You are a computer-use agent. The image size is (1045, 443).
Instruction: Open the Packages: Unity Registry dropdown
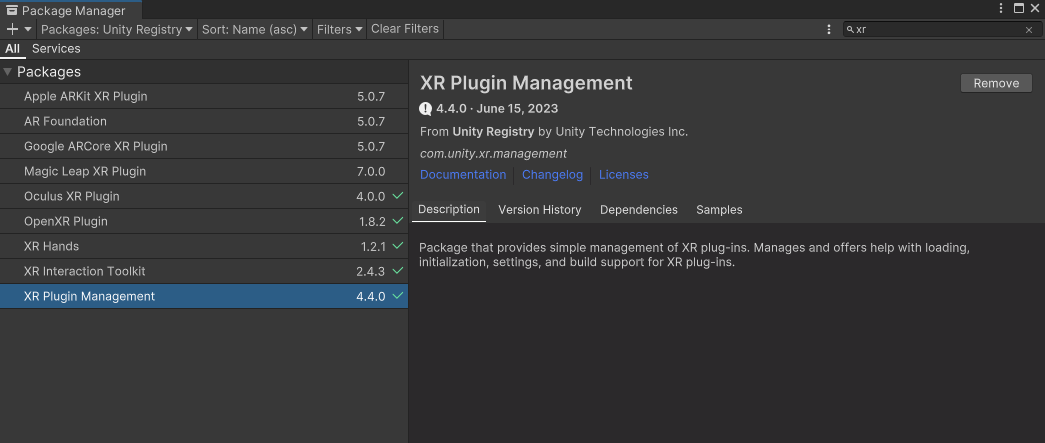pyautogui.click(x=117, y=29)
